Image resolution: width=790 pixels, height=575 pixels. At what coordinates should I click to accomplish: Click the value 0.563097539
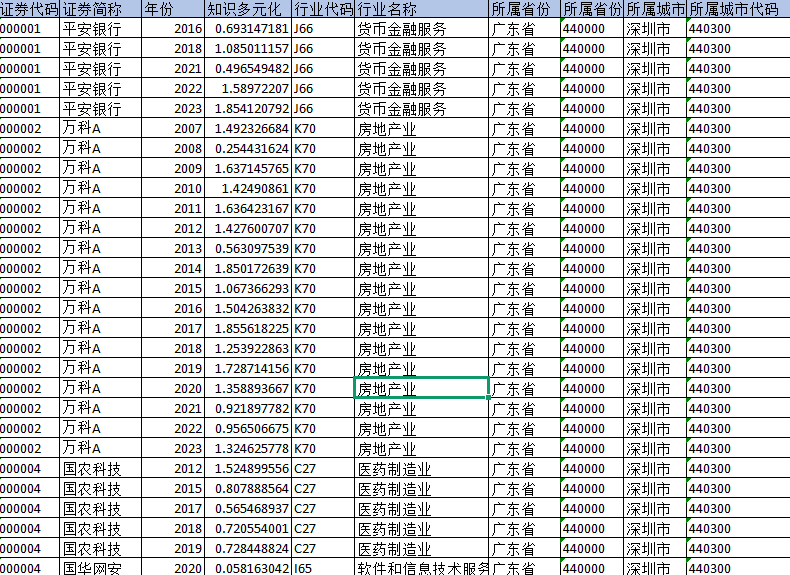click(x=252, y=248)
